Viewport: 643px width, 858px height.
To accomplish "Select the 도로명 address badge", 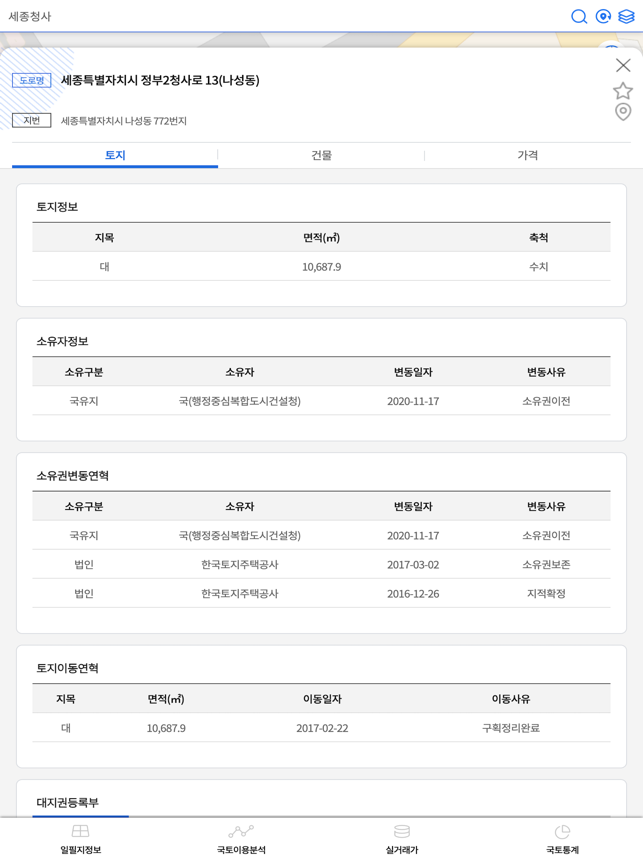I will tap(32, 80).
